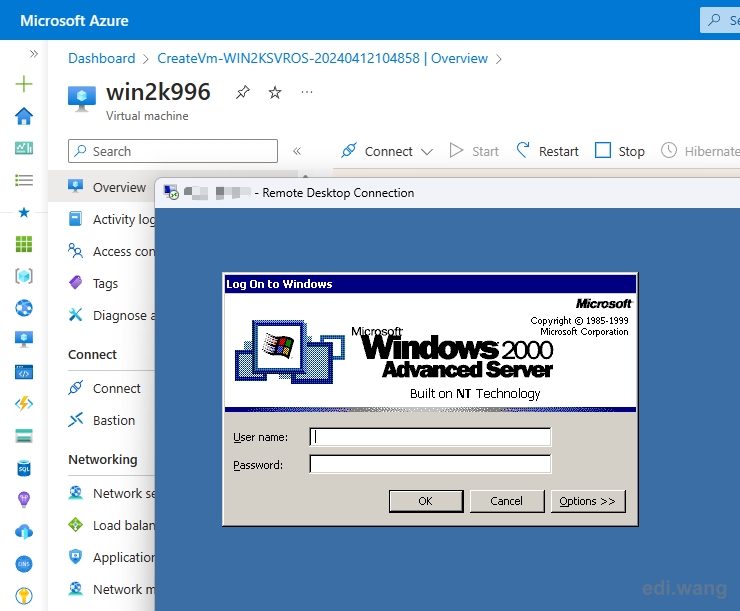Click the User name field in logon dialog
Viewport: 740px width, 611px height.
430,437
